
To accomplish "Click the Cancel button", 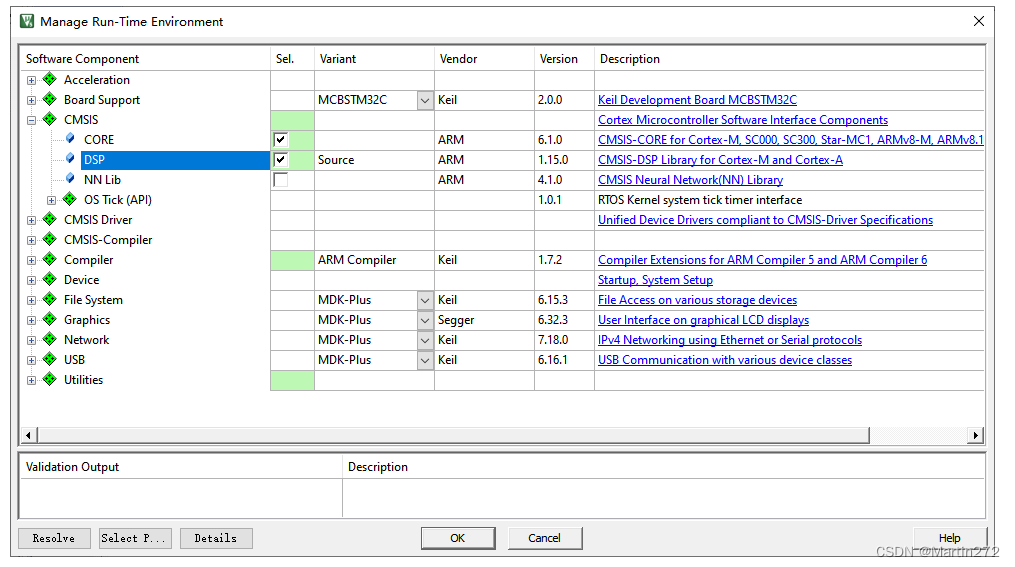I will click(x=544, y=539).
